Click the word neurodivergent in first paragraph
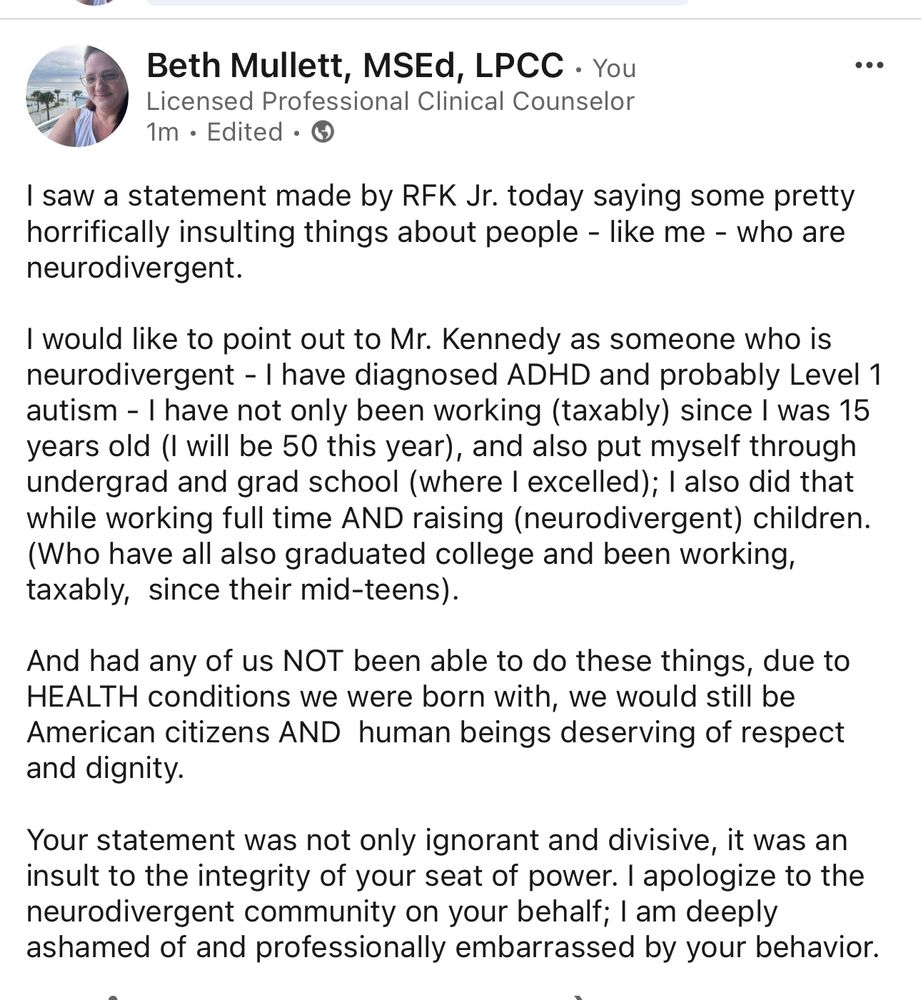 click(135, 268)
